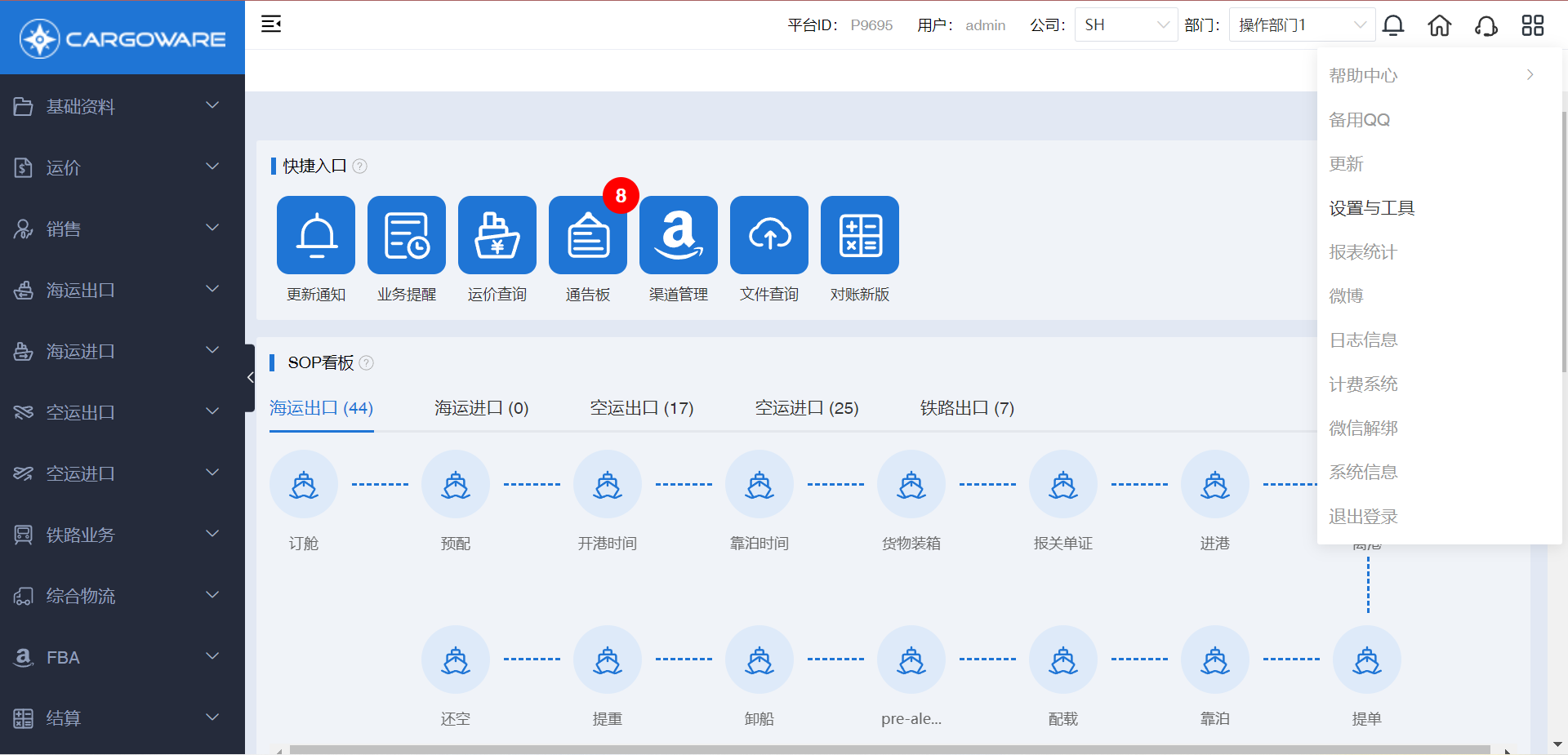The image size is (1568, 755).
Task: Open the 通告板 bulletin board icon
Action: [588, 235]
